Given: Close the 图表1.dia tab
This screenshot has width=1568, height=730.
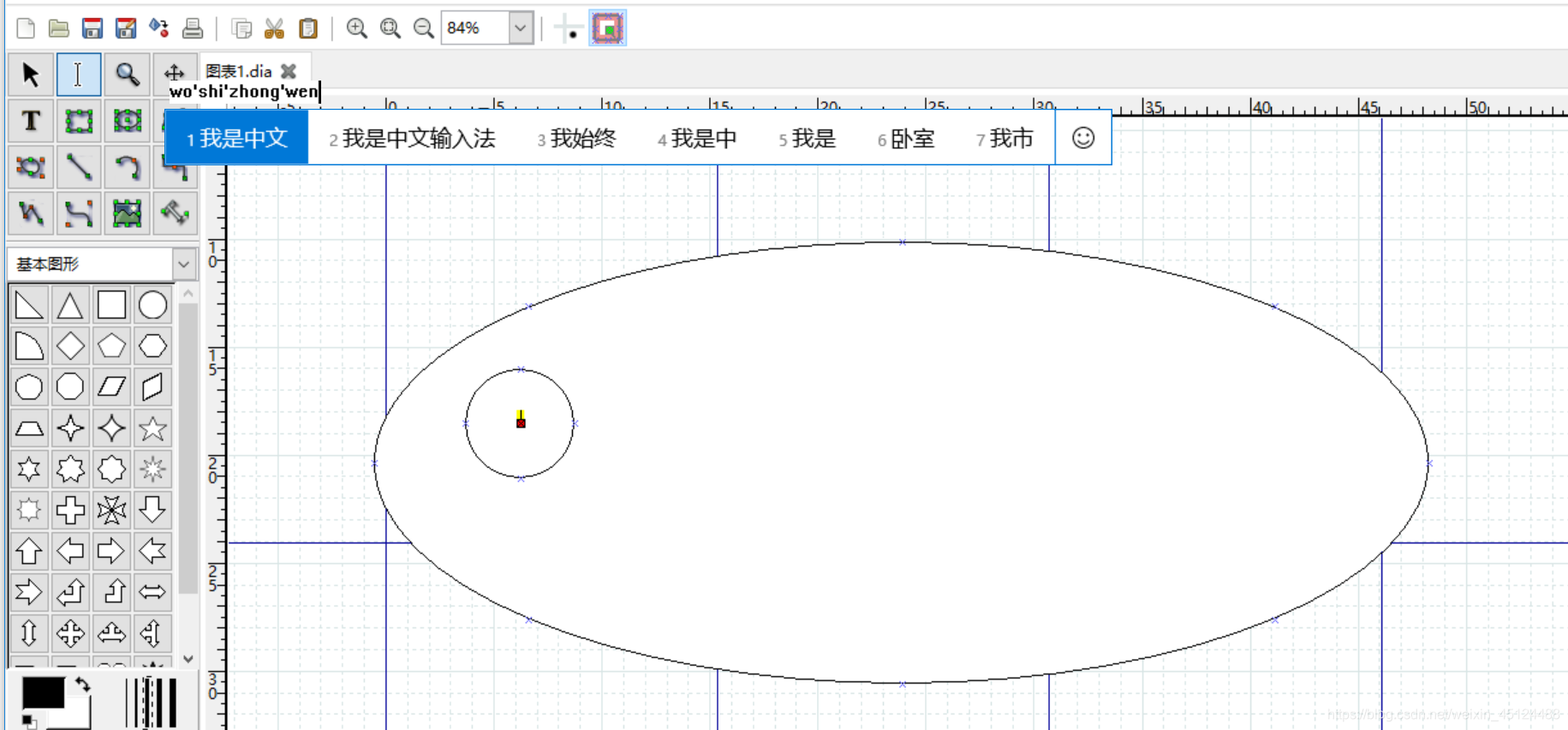Looking at the screenshot, I should (x=289, y=71).
